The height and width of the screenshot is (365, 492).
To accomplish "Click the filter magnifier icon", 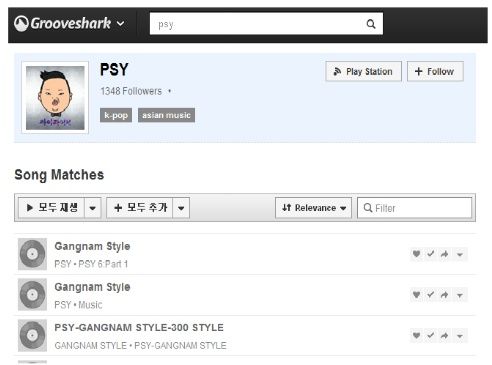I will tap(368, 208).
